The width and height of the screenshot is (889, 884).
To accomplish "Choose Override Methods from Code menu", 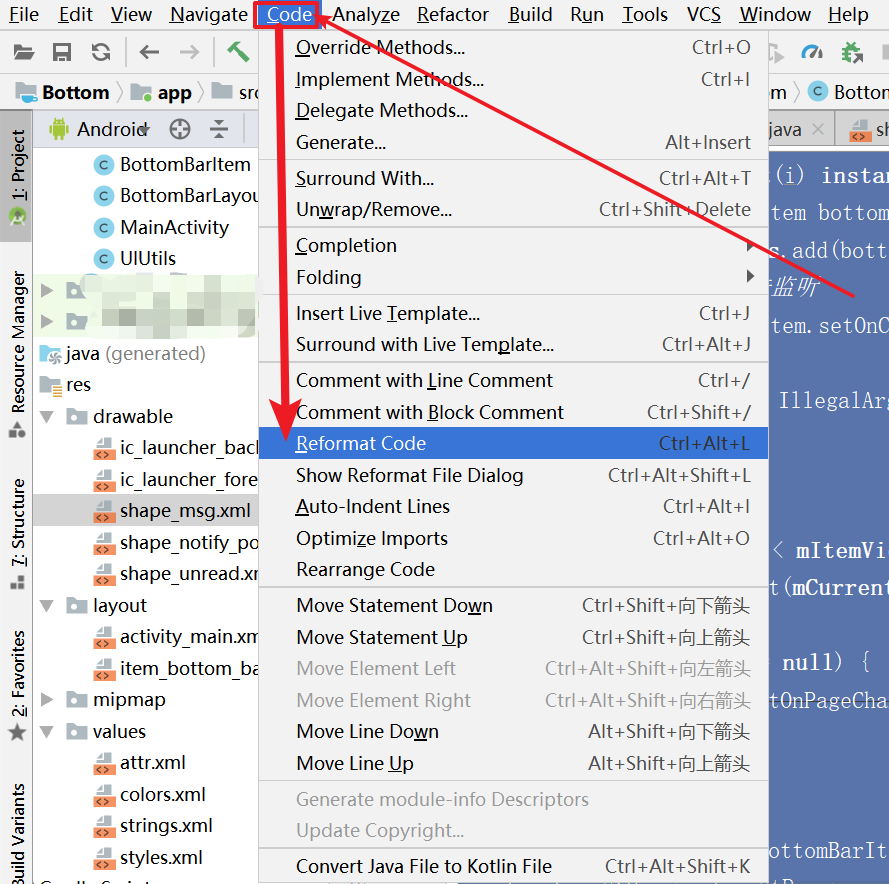I will click(x=514, y=48).
